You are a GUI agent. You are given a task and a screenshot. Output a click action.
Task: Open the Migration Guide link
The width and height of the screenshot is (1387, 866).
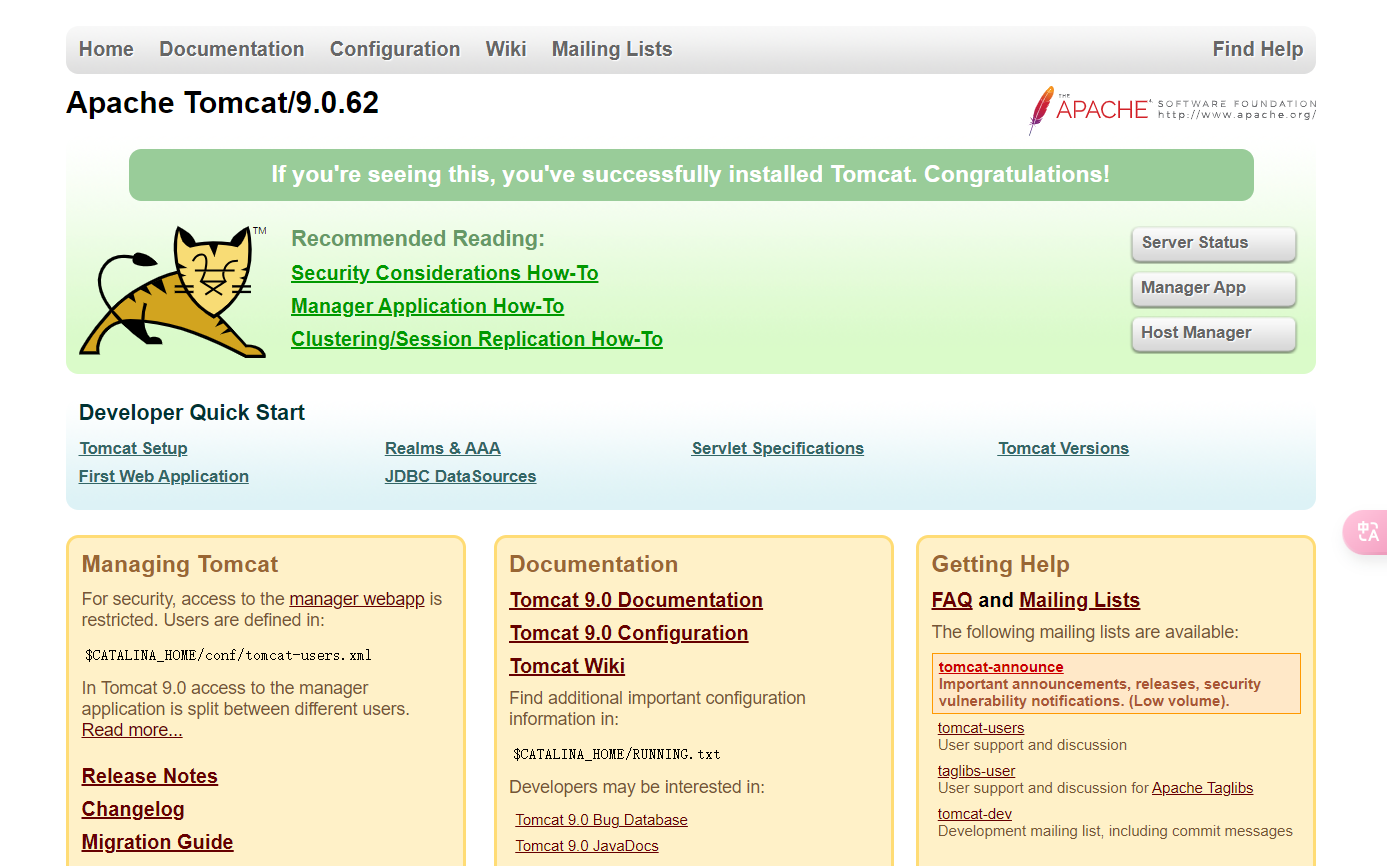click(158, 842)
